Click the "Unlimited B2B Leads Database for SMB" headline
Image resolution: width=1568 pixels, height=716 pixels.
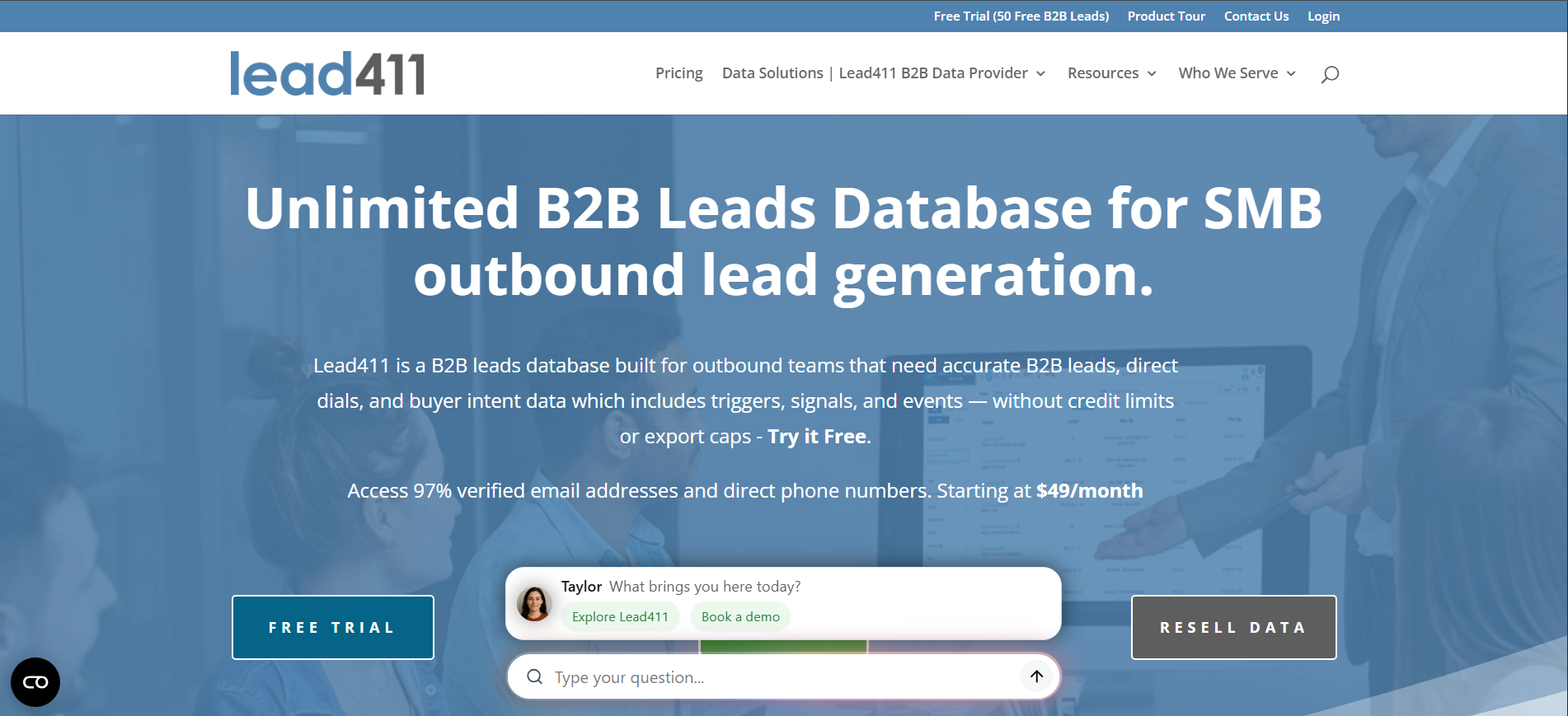(x=784, y=208)
